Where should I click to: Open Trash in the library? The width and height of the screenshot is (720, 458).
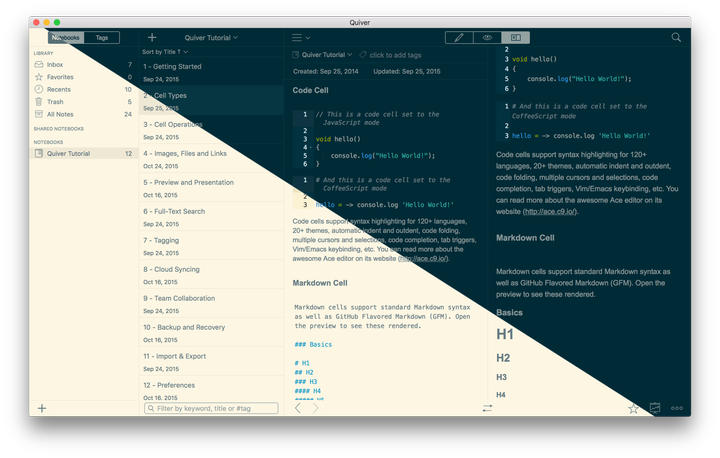(x=84, y=102)
